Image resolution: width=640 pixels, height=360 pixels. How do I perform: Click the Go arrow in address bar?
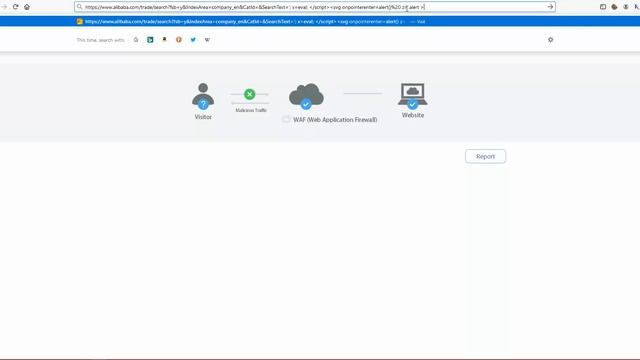(550, 7)
